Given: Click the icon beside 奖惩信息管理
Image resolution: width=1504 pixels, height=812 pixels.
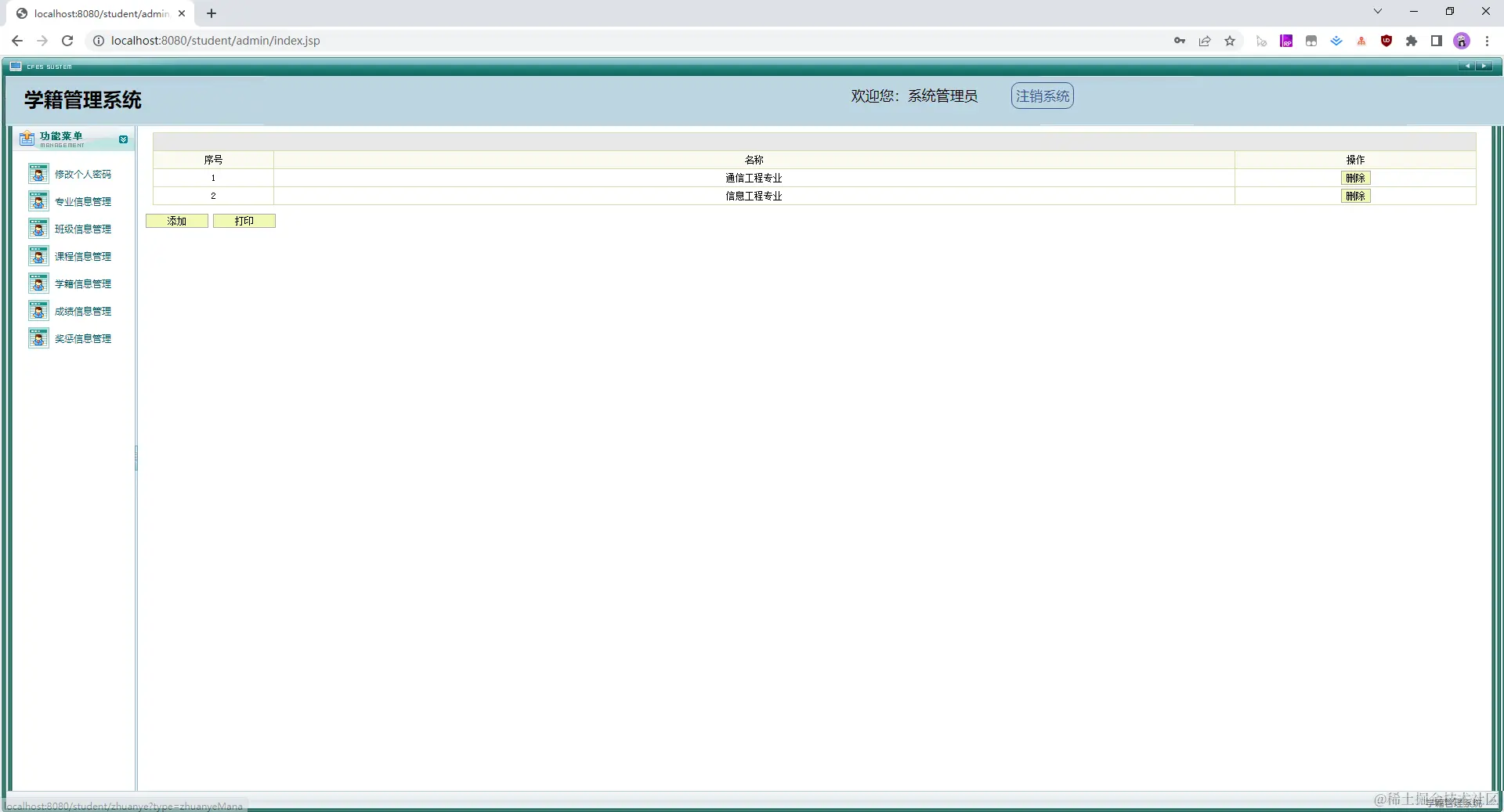Looking at the screenshot, I should pyautogui.click(x=38, y=338).
